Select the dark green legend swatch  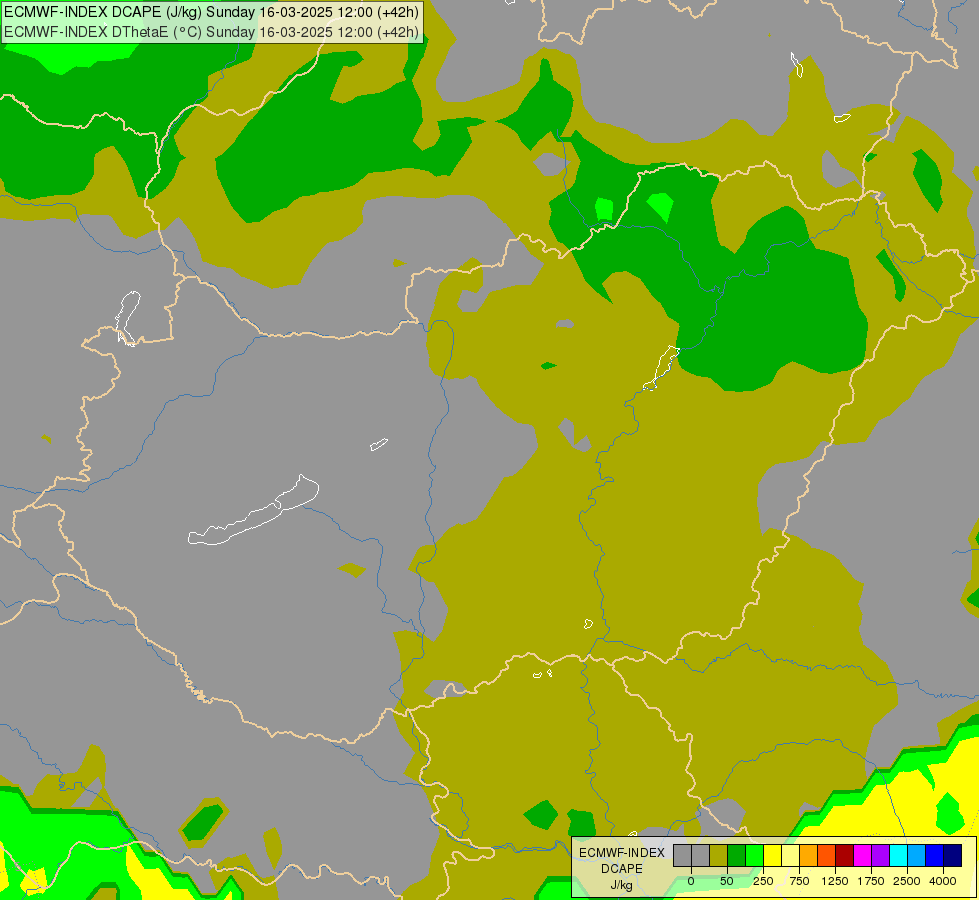coord(736,856)
